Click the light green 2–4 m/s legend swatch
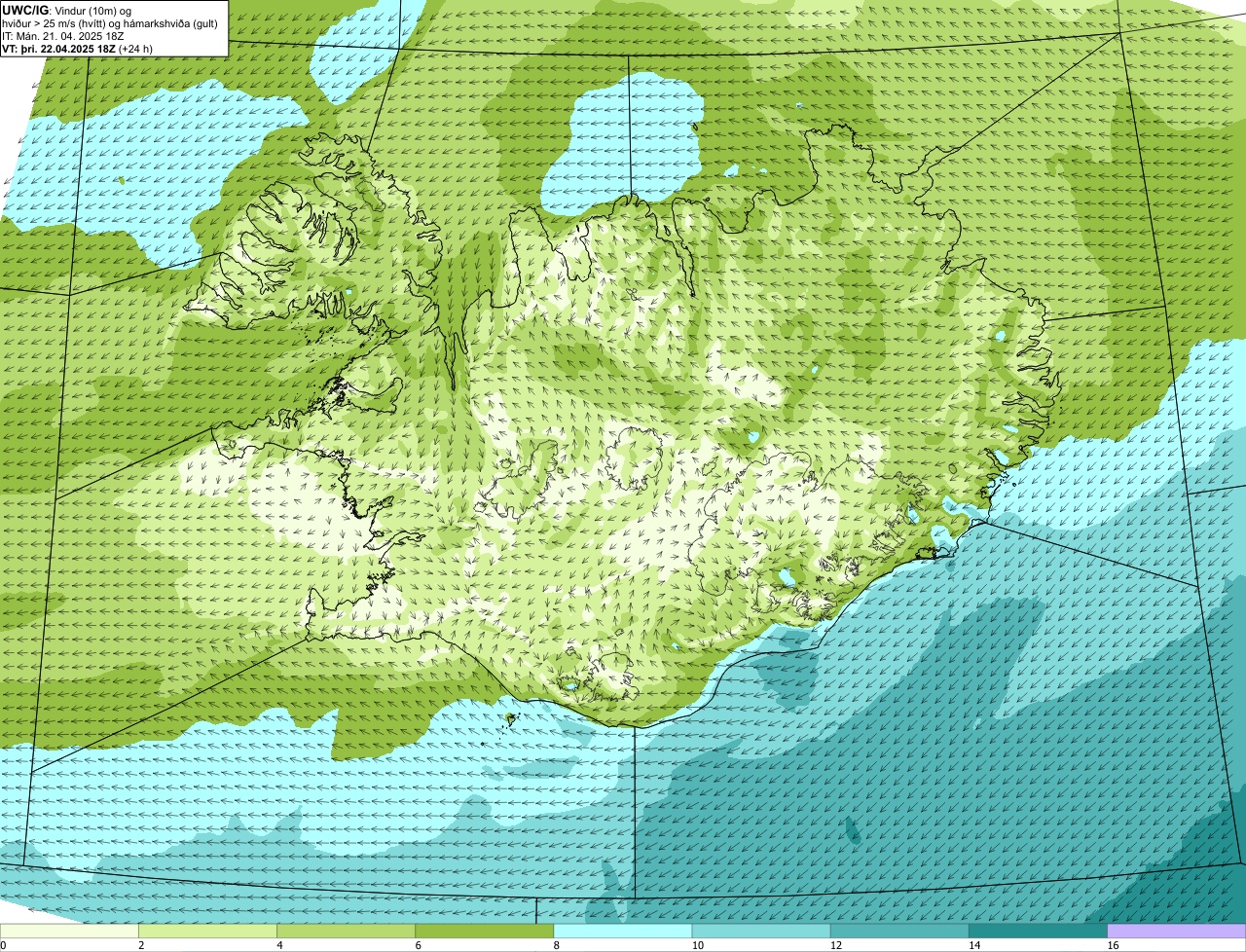This screenshot has height=952, width=1246. point(207,931)
